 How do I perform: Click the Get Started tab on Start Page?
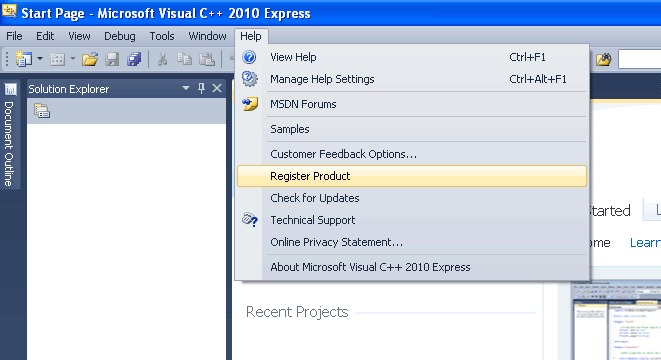[x=610, y=210]
